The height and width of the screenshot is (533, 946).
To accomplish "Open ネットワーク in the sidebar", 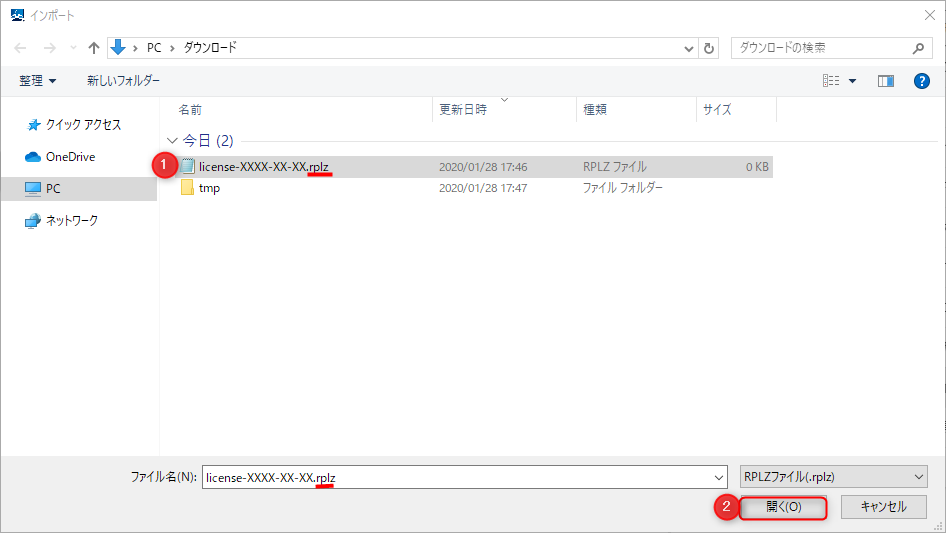I will click(72, 220).
